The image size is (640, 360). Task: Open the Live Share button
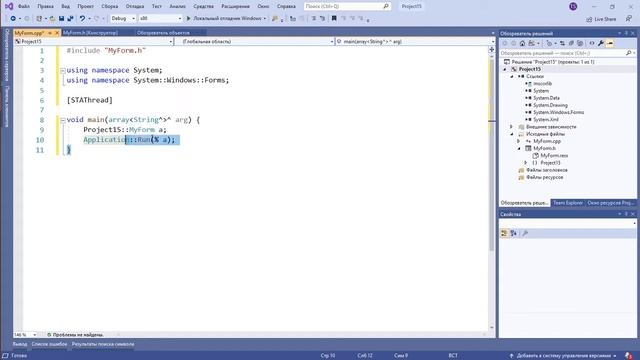point(601,19)
